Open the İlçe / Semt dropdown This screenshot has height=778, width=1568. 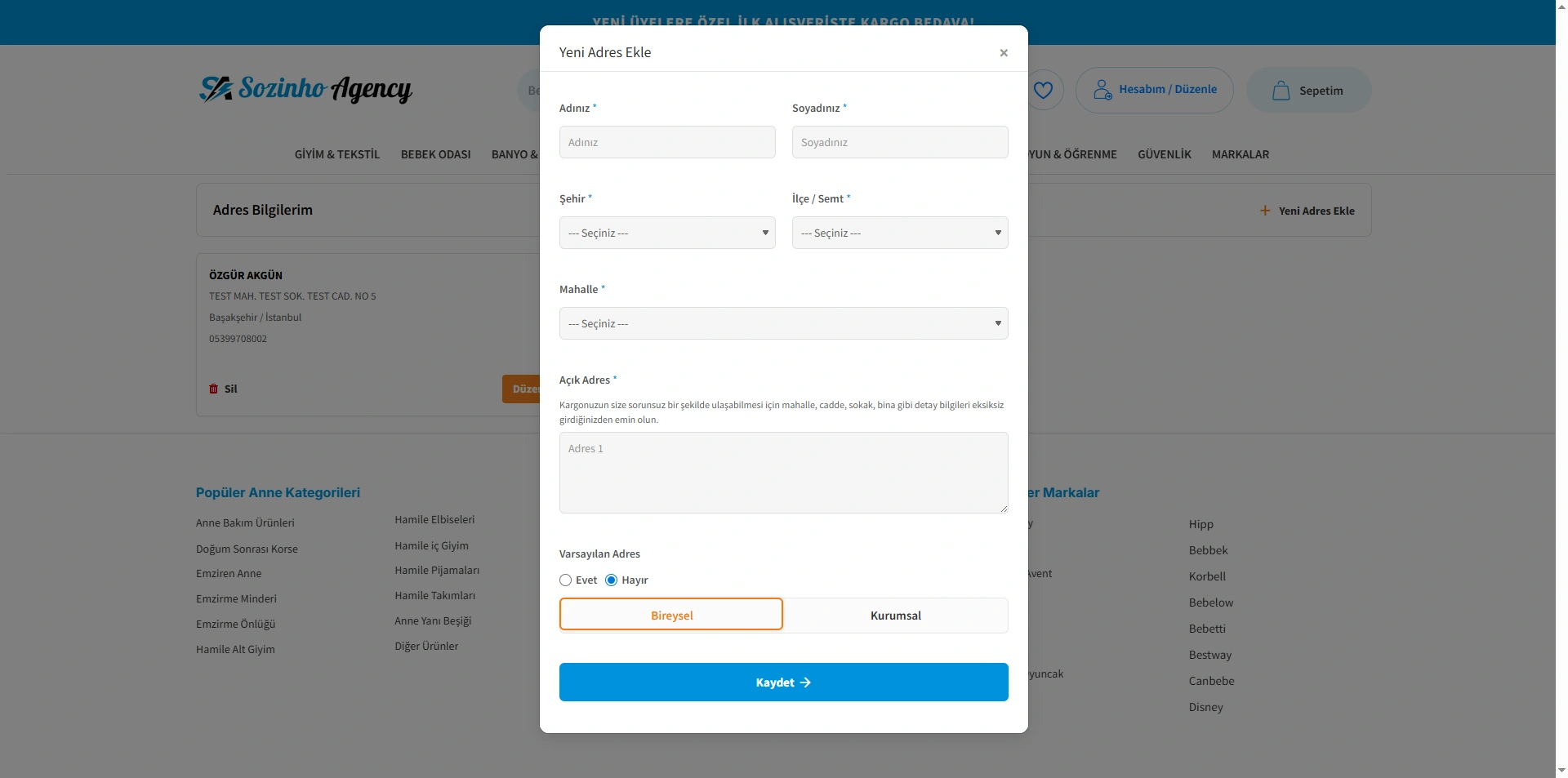point(899,233)
